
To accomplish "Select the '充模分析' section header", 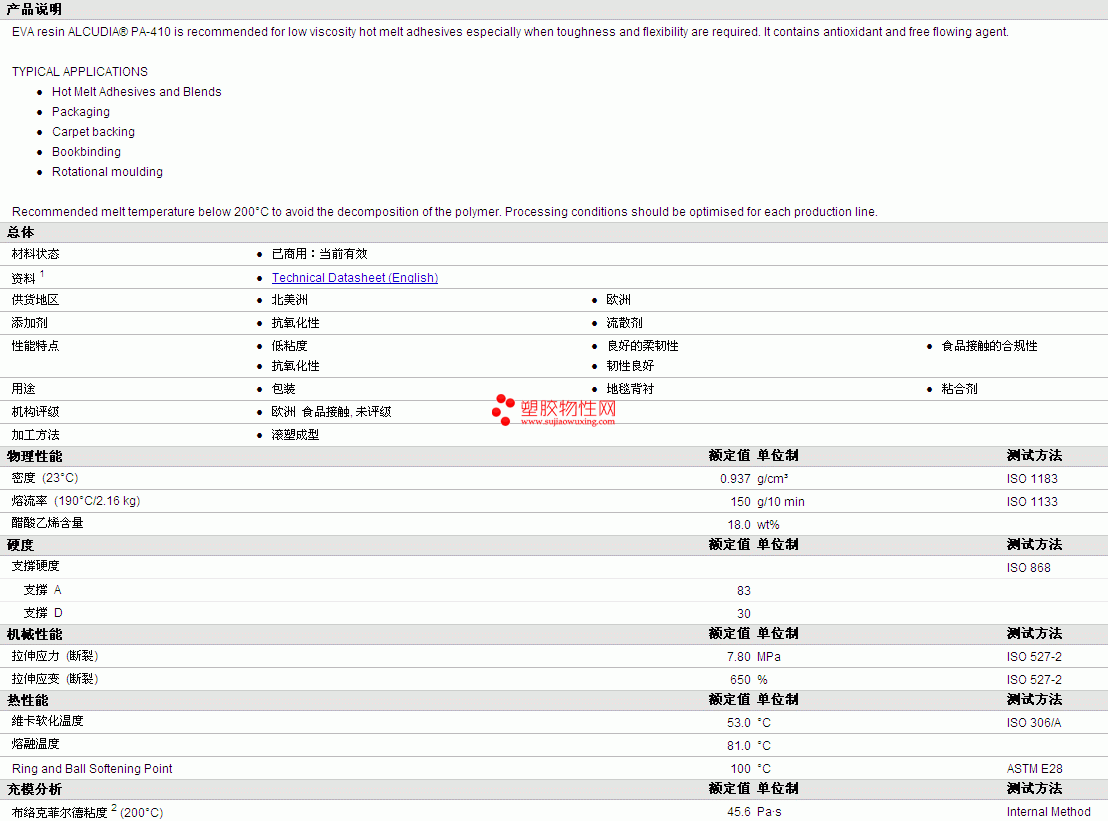I will pyautogui.click(x=35, y=789).
